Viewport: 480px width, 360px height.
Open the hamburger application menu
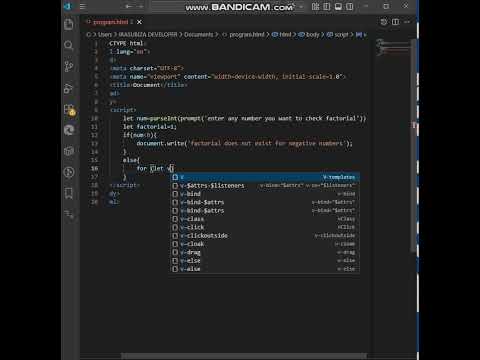coord(82,6)
